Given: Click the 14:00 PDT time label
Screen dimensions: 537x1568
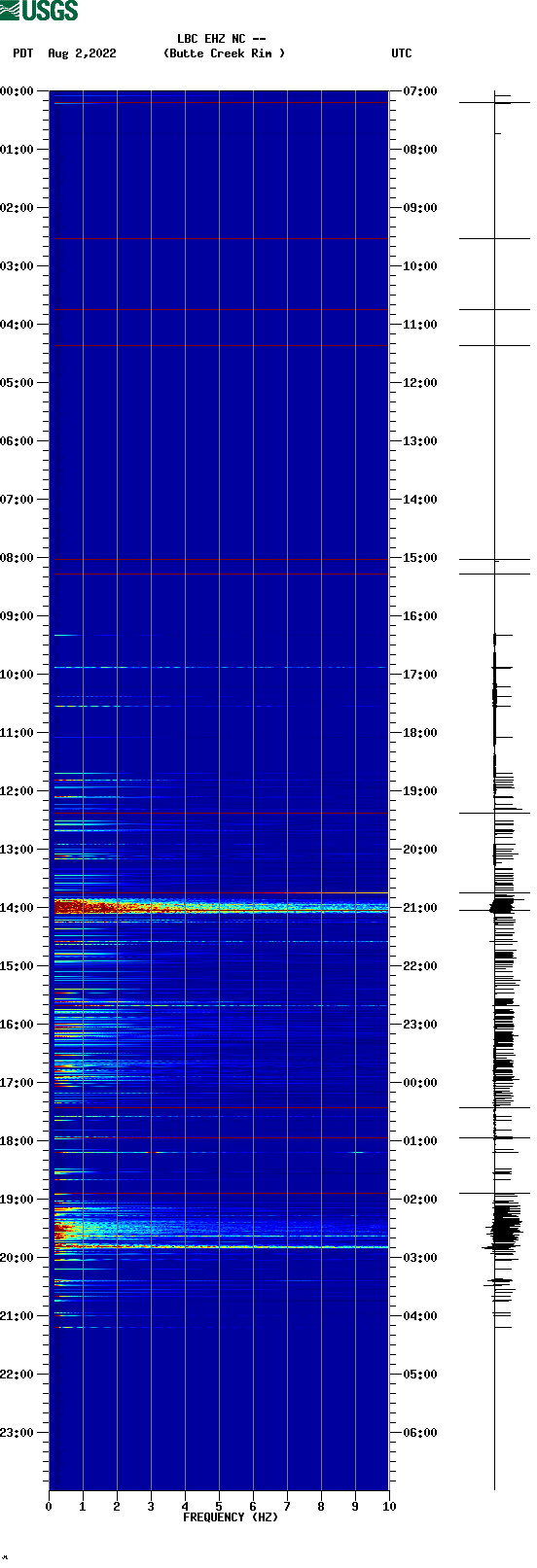Looking at the screenshot, I should (x=17, y=908).
